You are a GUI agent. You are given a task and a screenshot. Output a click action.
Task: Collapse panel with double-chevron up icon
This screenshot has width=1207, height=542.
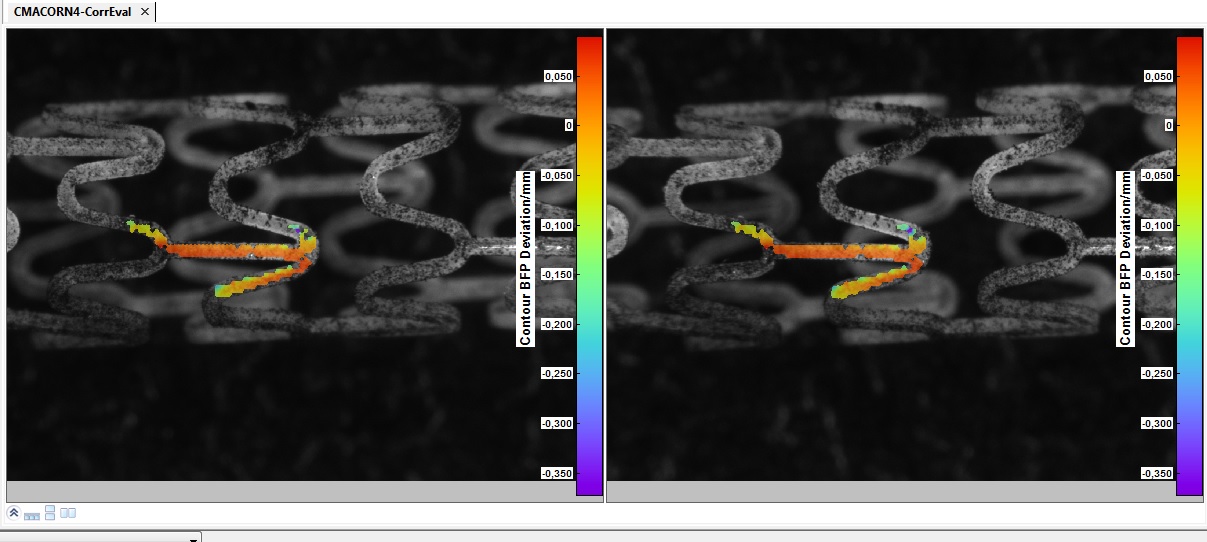click(x=13, y=512)
